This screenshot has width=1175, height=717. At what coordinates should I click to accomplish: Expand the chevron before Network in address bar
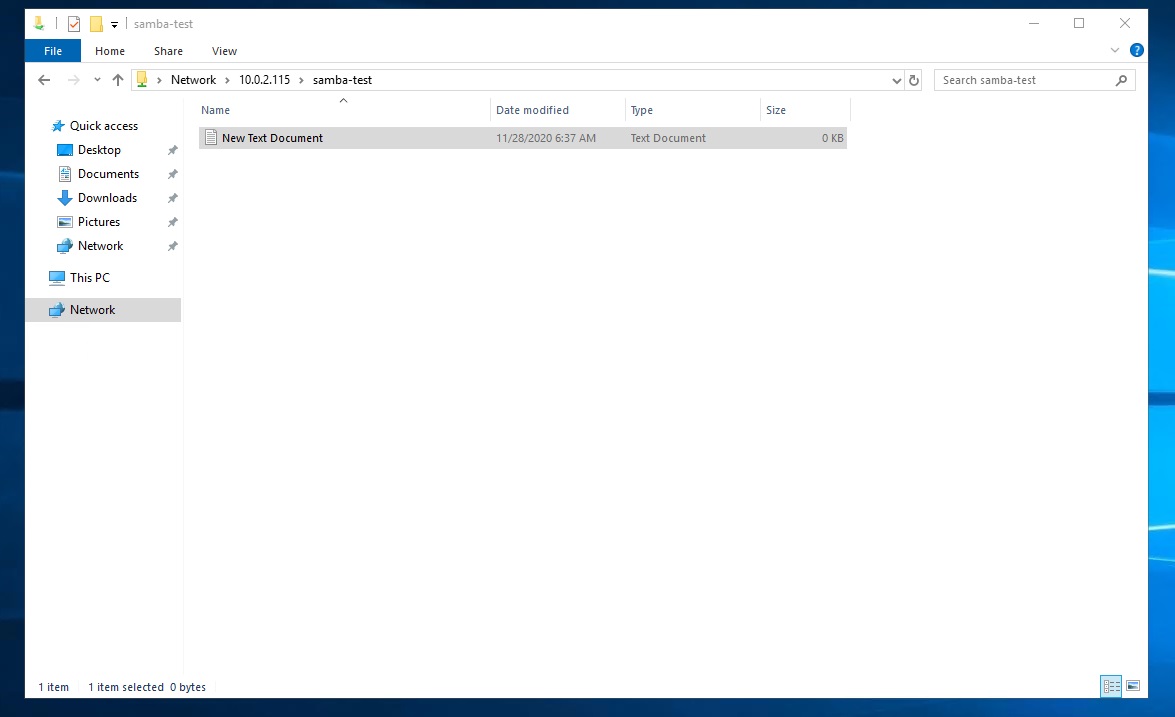[159, 80]
